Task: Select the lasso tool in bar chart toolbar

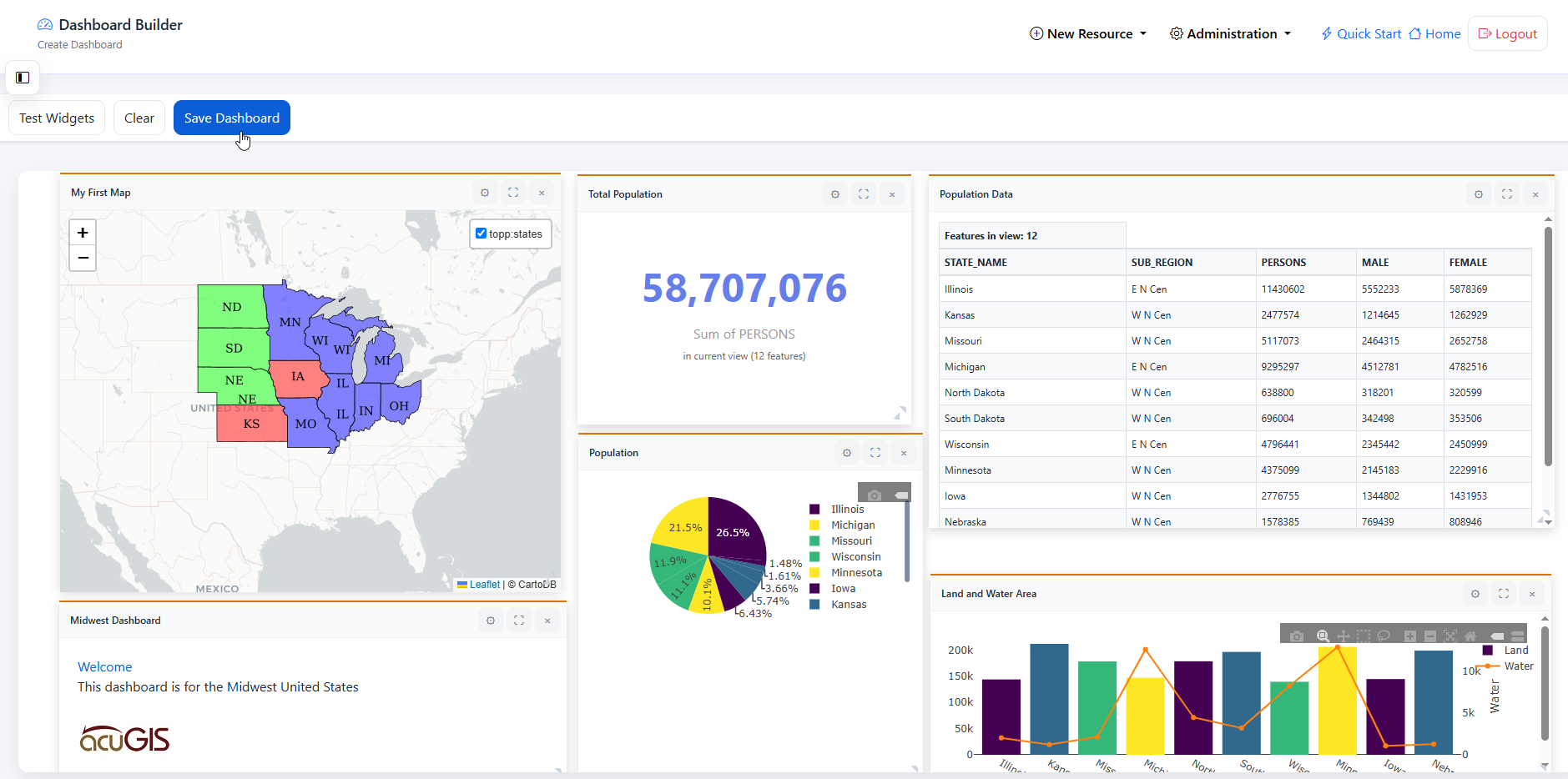Action: pos(1384,636)
